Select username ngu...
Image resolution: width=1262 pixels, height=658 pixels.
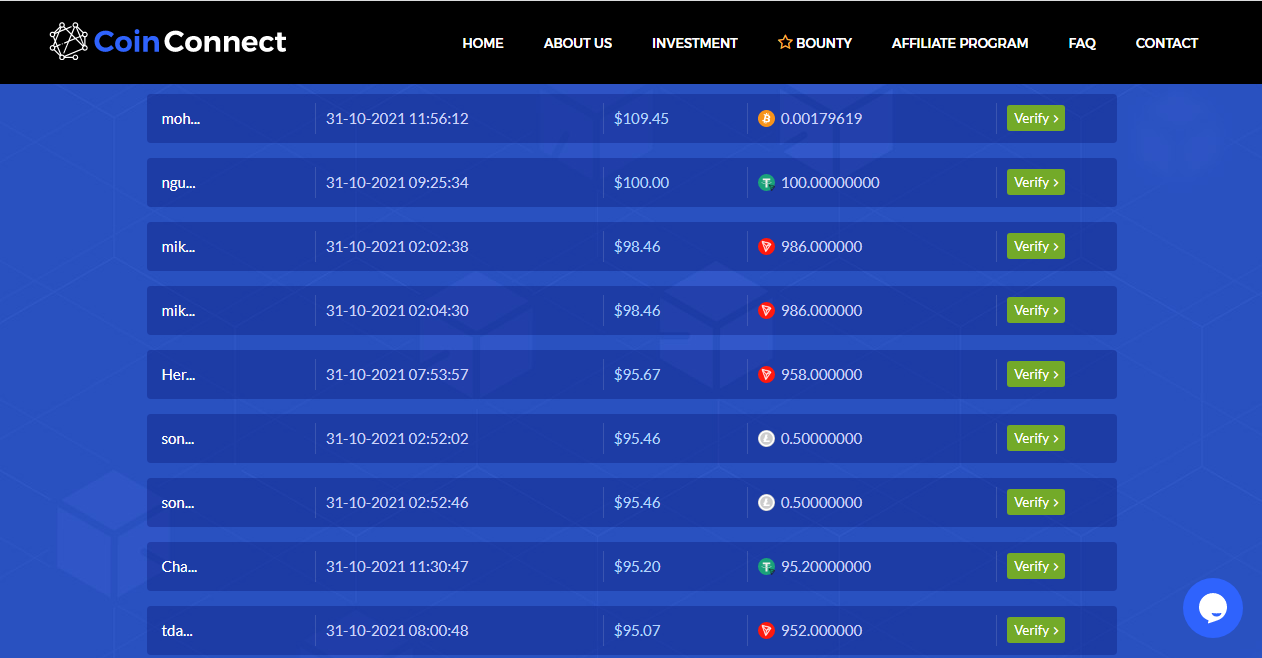(x=178, y=183)
